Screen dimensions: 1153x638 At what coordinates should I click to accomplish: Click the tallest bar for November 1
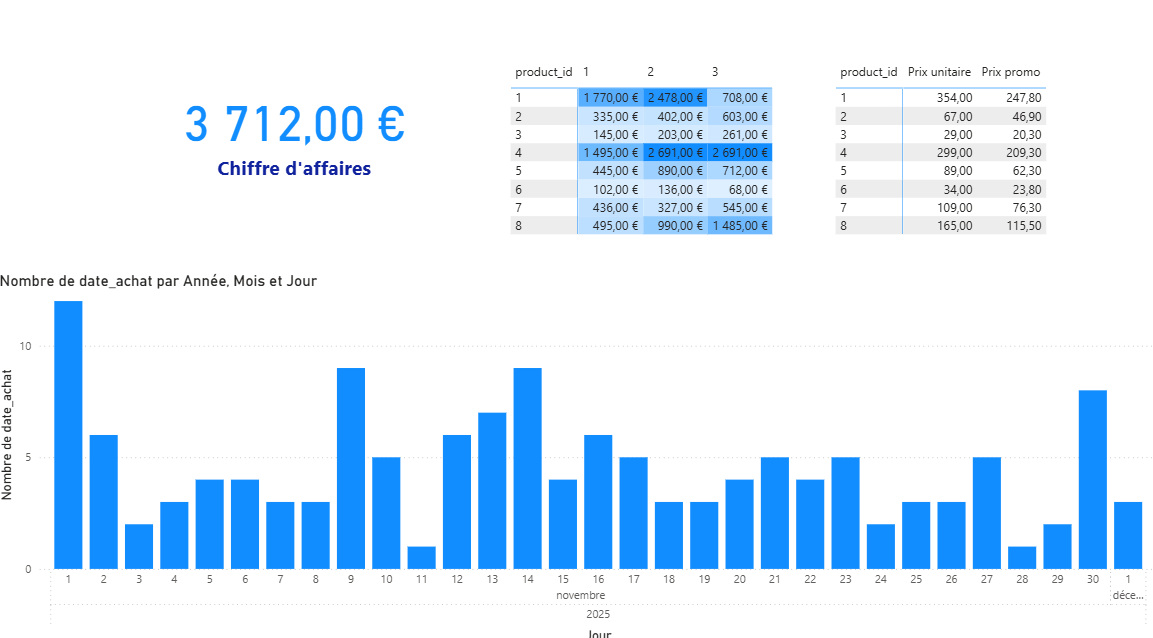(x=68, y=435)
